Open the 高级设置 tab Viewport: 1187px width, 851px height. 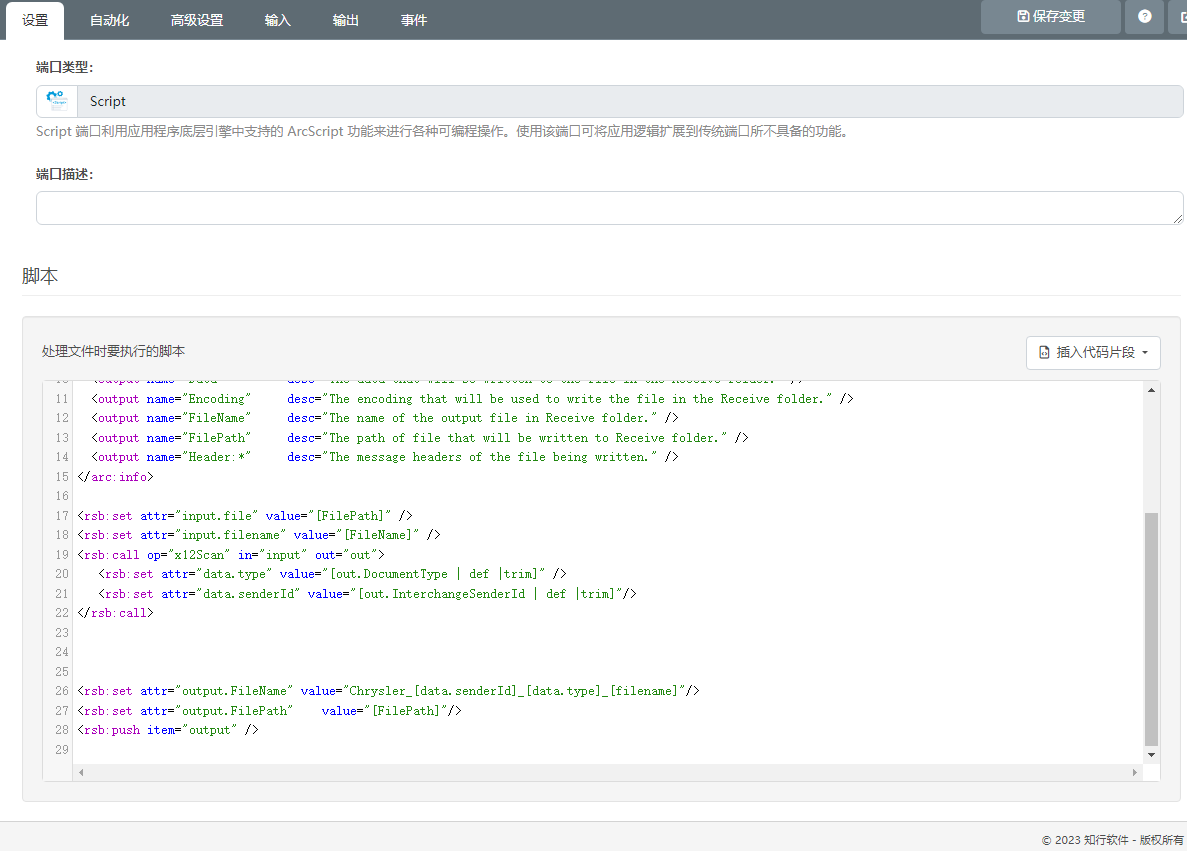pos(197,20)
